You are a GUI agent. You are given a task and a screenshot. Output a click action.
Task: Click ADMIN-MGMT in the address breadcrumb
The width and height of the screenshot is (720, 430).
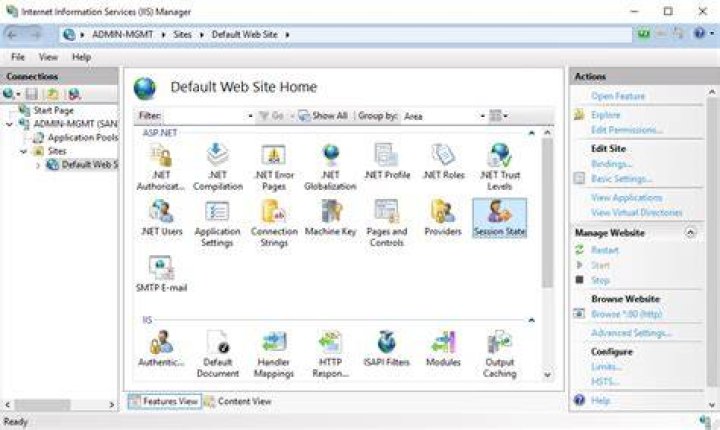[123, 34]
